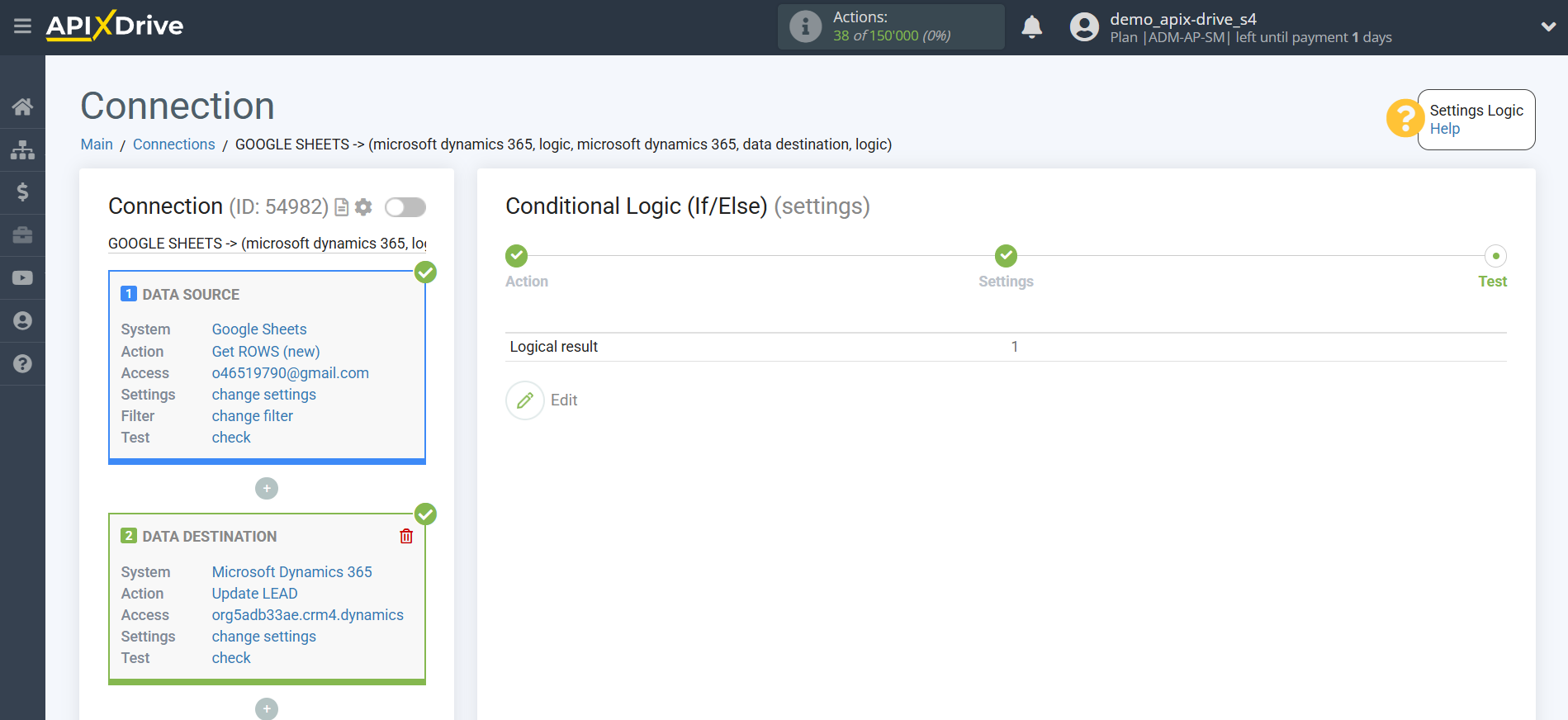Screen dimensions: 1568x720
Task: Click the actions info icon
Action: tap(805, 26)
